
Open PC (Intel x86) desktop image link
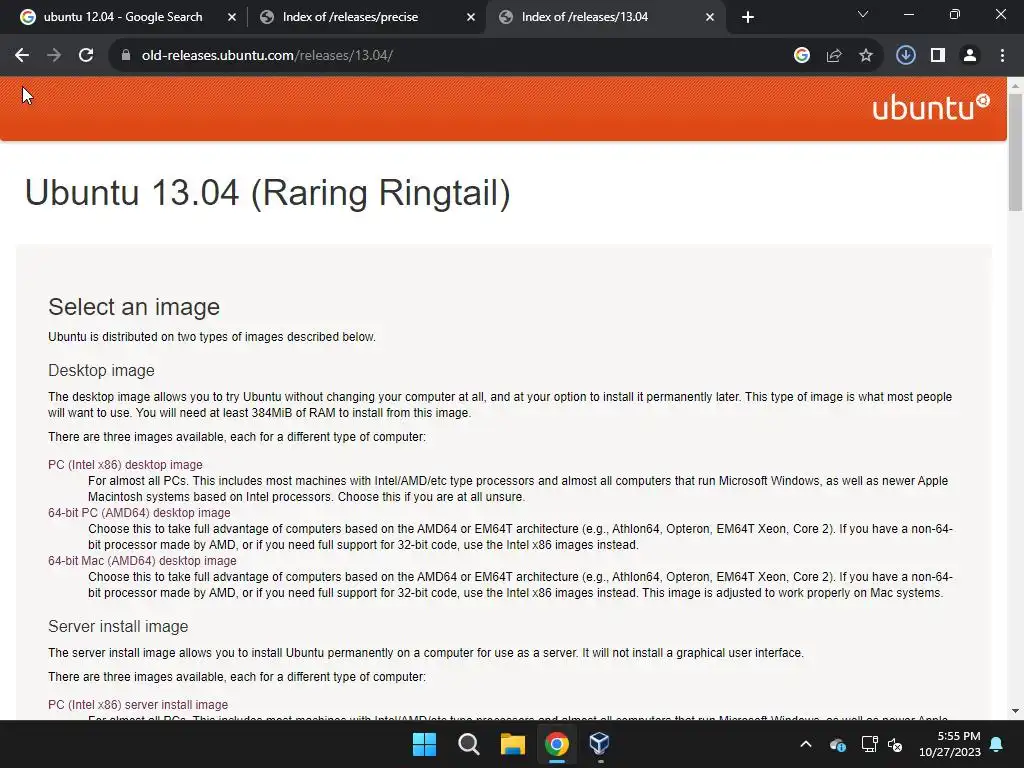tap(125, 465)
